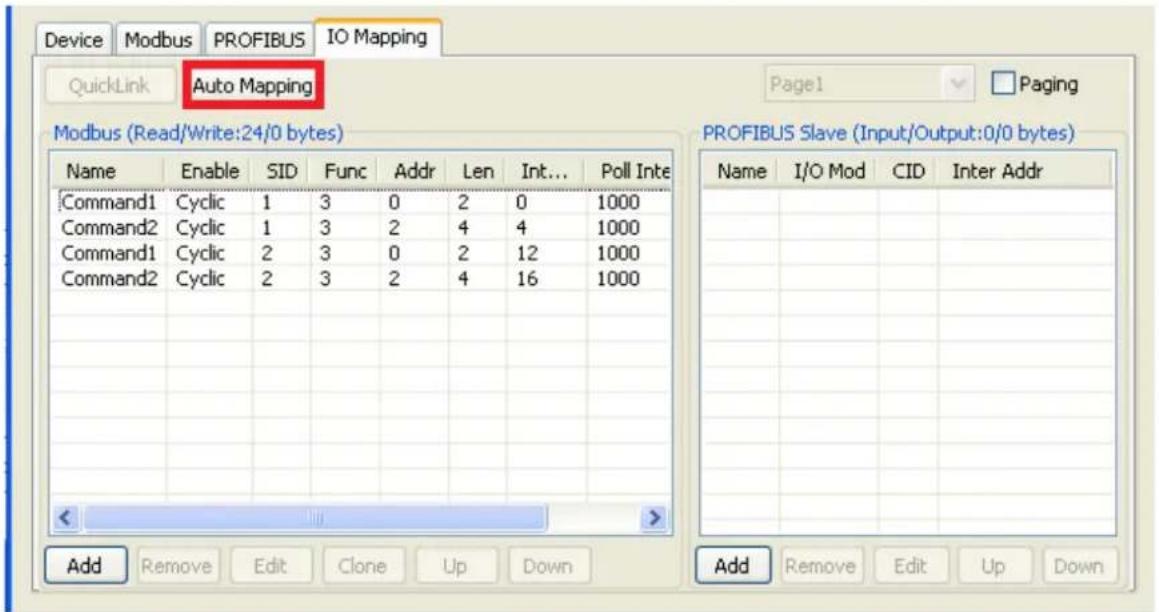Open the Page1 dropdown
1159x612 pixels.
869,84
